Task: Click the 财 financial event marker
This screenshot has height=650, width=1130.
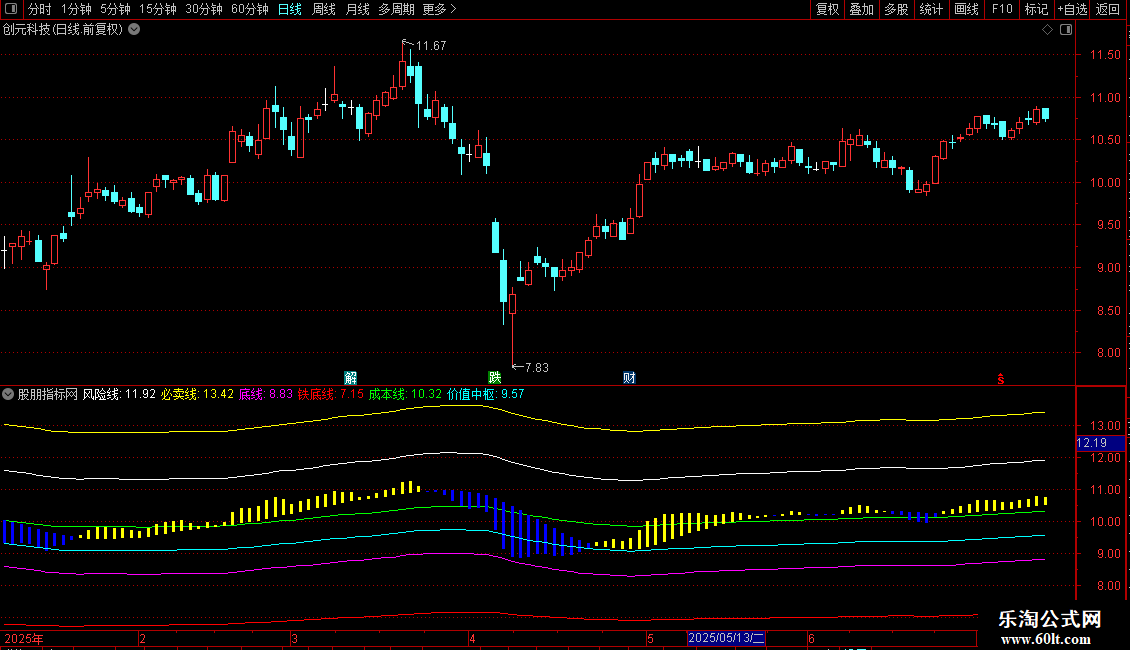Action: tap(629, 378)
